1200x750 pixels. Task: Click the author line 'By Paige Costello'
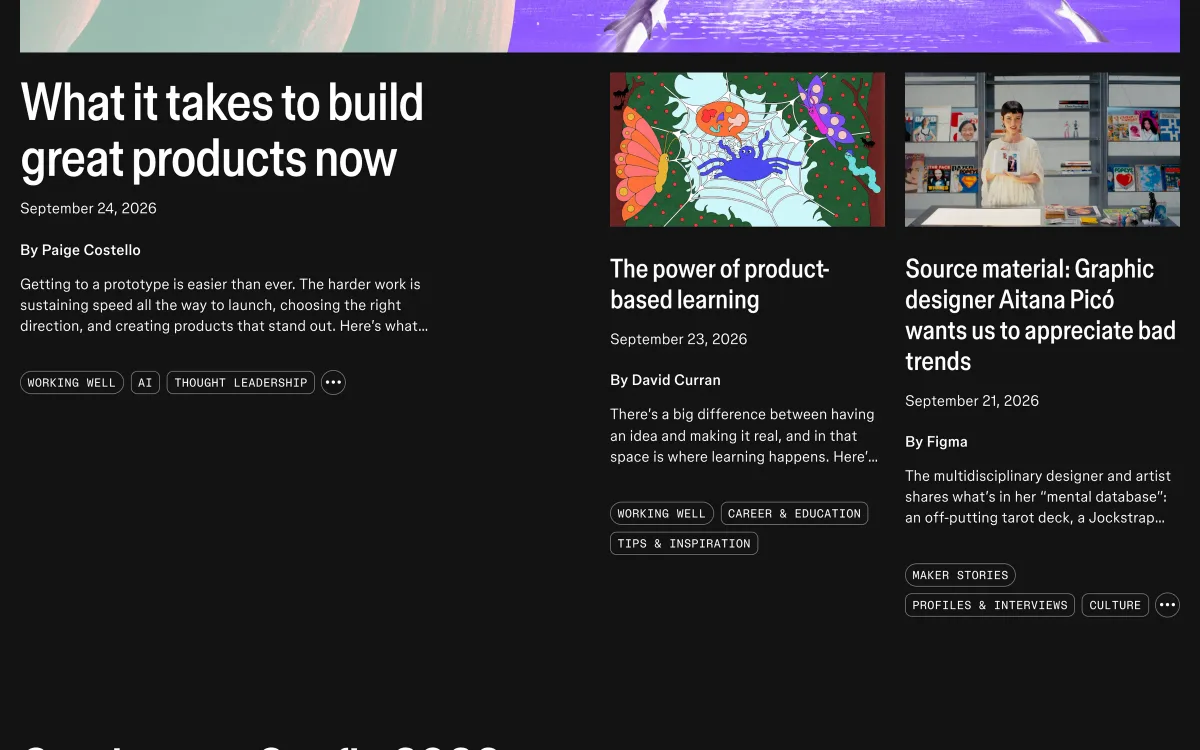80,250
